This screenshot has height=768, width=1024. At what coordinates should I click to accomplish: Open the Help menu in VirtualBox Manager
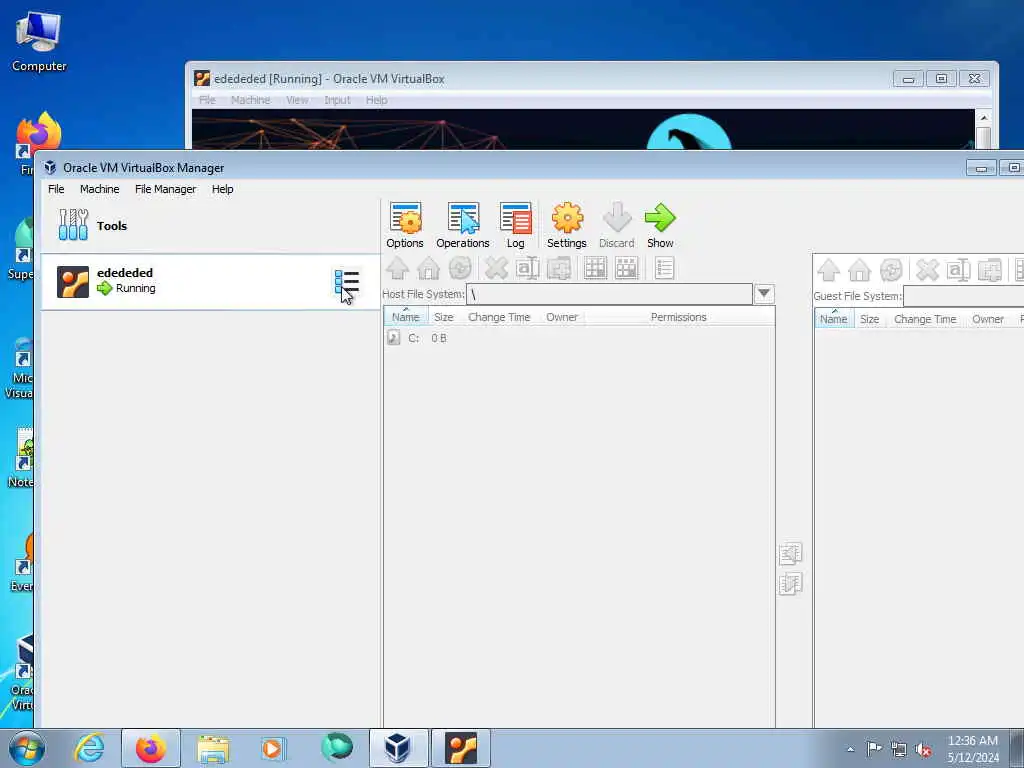point(222,189)
